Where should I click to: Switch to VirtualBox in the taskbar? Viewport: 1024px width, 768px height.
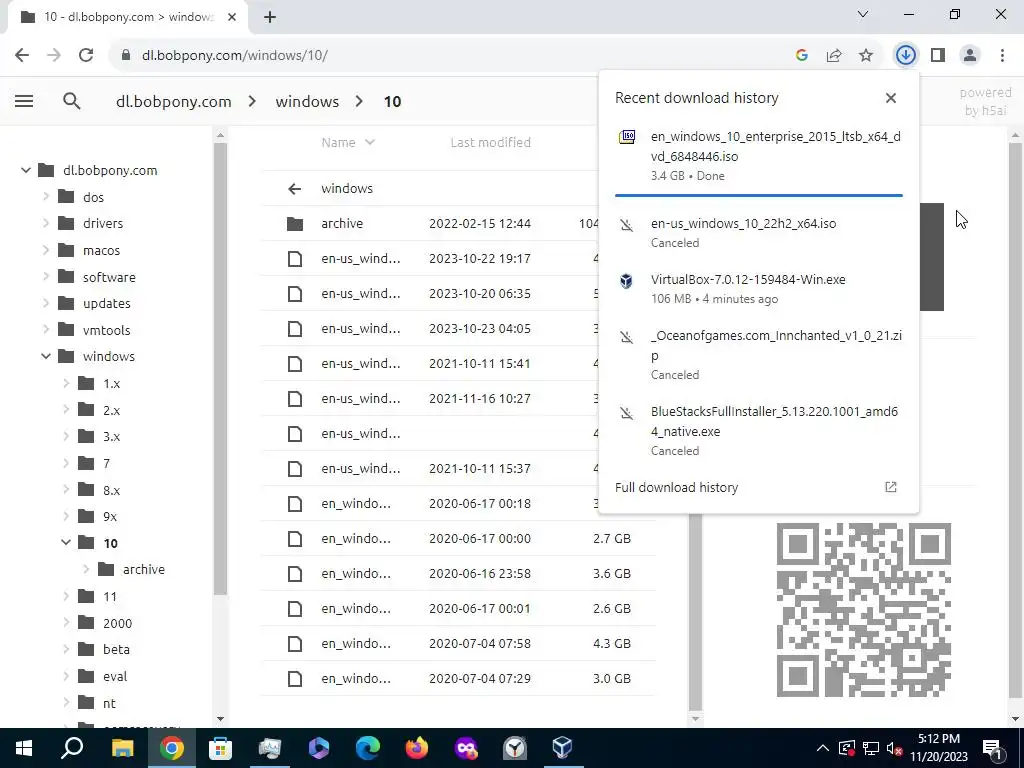pos(562,748)
